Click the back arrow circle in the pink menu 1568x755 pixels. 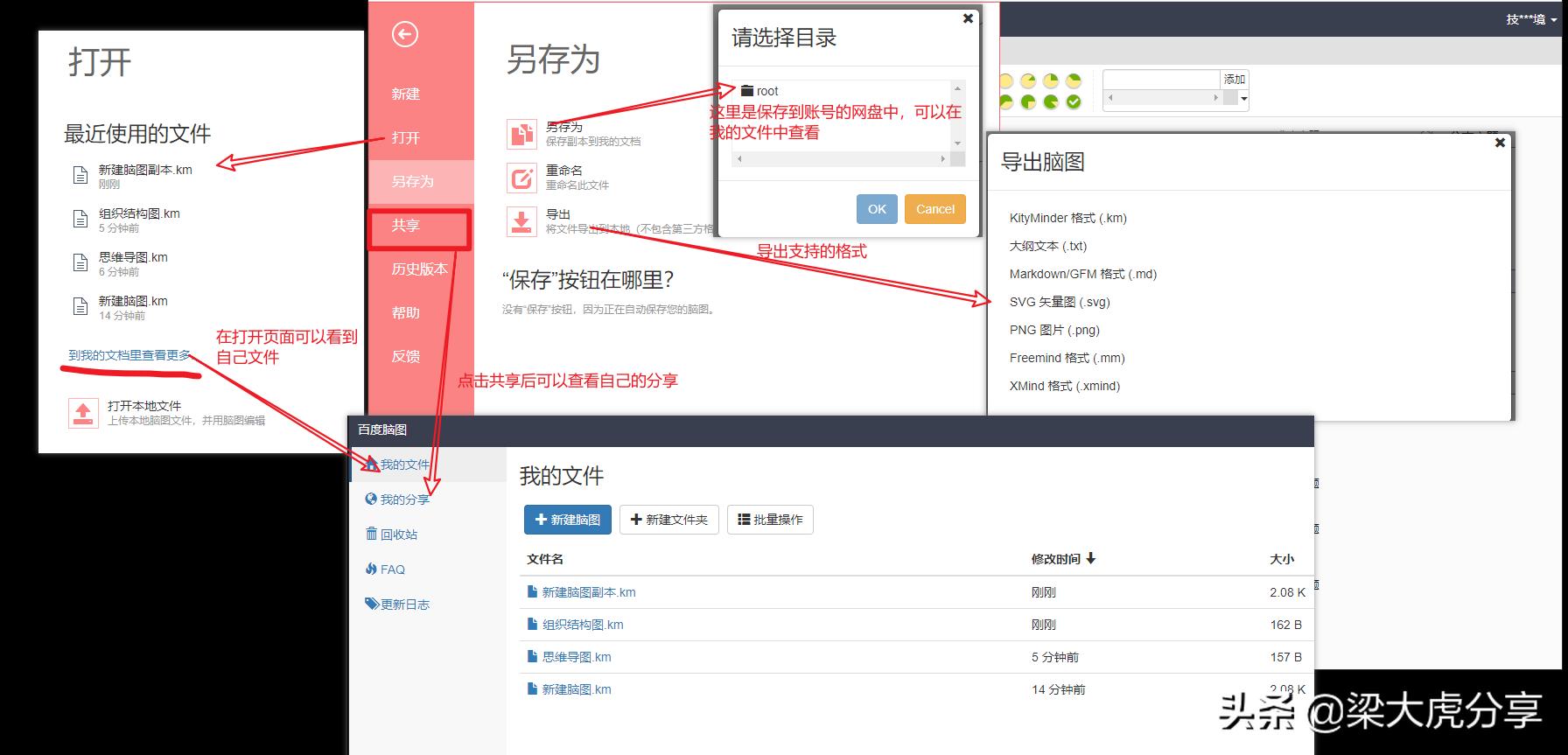(x=404, y=34)
